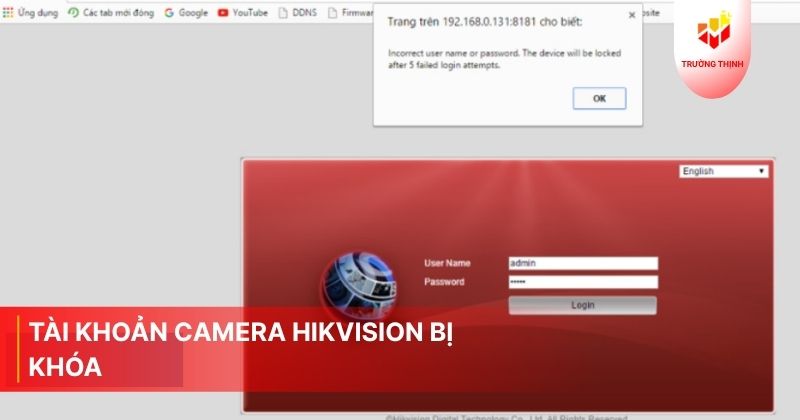Open the YouTube bookmark
This screenshot has height=420, width=800.
point(243,13)
